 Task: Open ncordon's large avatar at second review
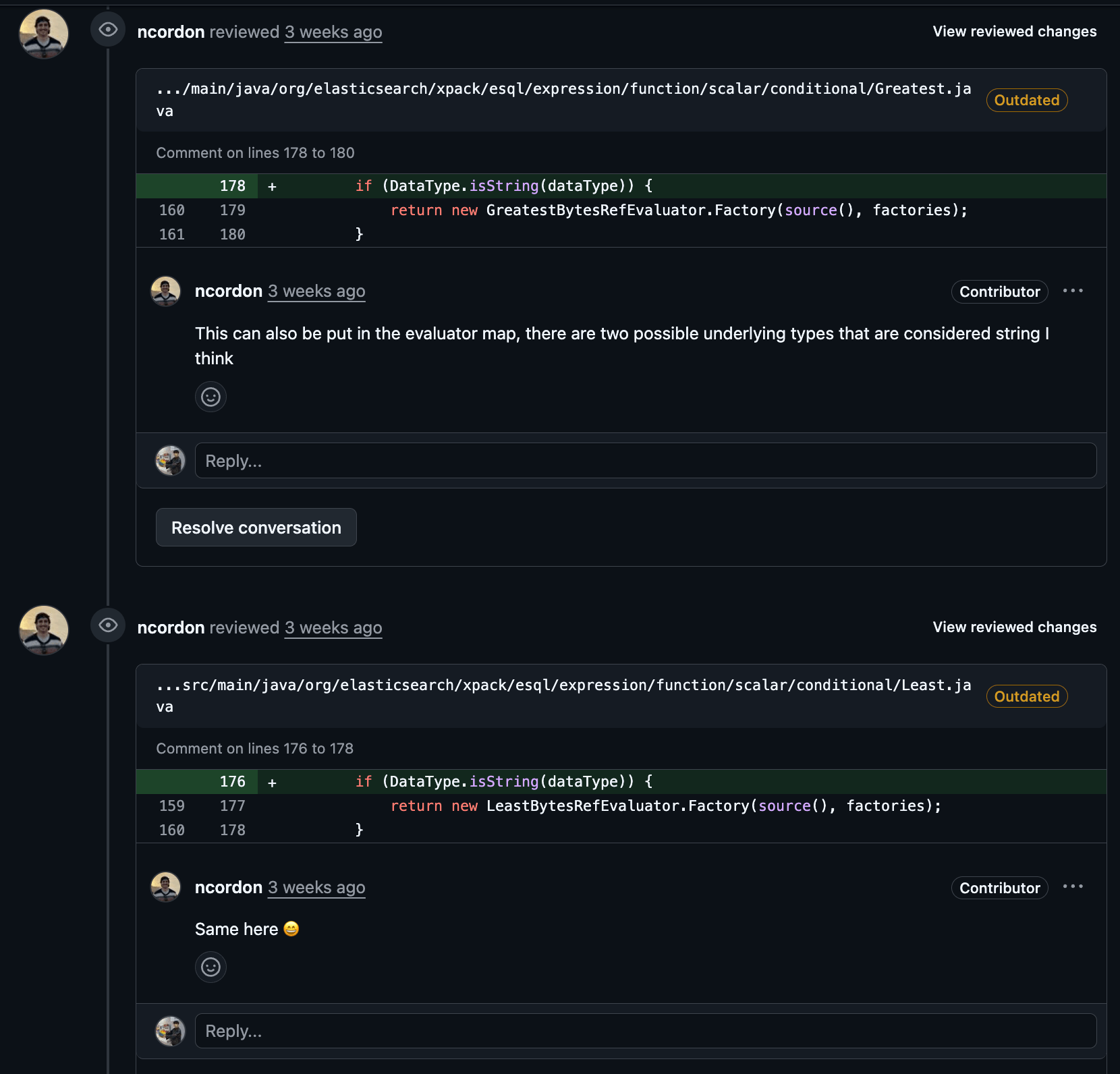[44, 629]
